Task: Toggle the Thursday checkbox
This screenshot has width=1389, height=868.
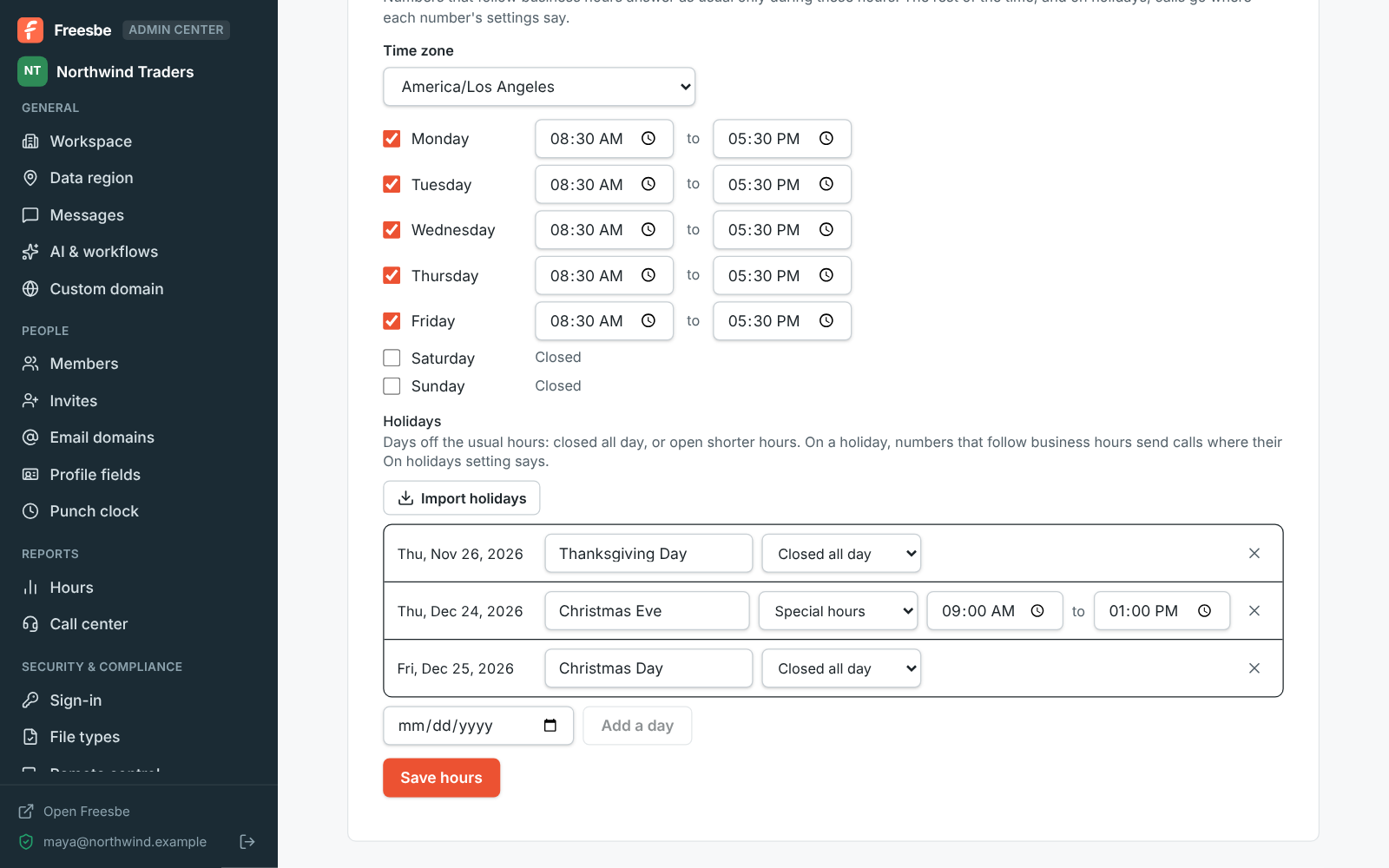Action: [392, 275]
